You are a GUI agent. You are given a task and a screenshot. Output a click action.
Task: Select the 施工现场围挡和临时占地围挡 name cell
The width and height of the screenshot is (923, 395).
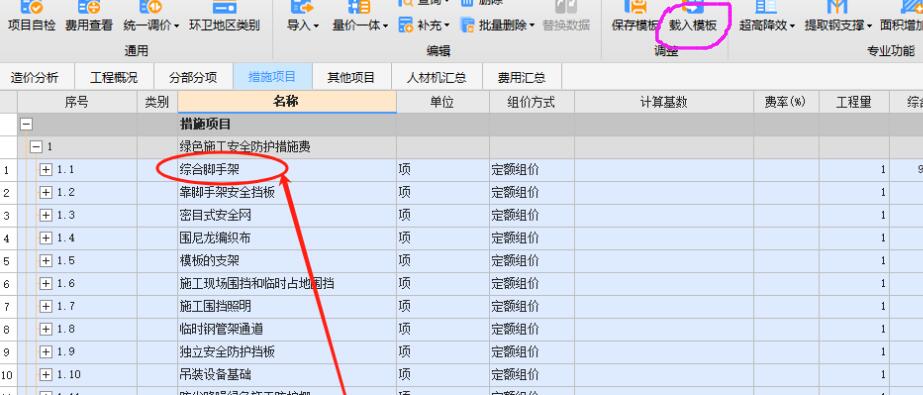(287, 284)
